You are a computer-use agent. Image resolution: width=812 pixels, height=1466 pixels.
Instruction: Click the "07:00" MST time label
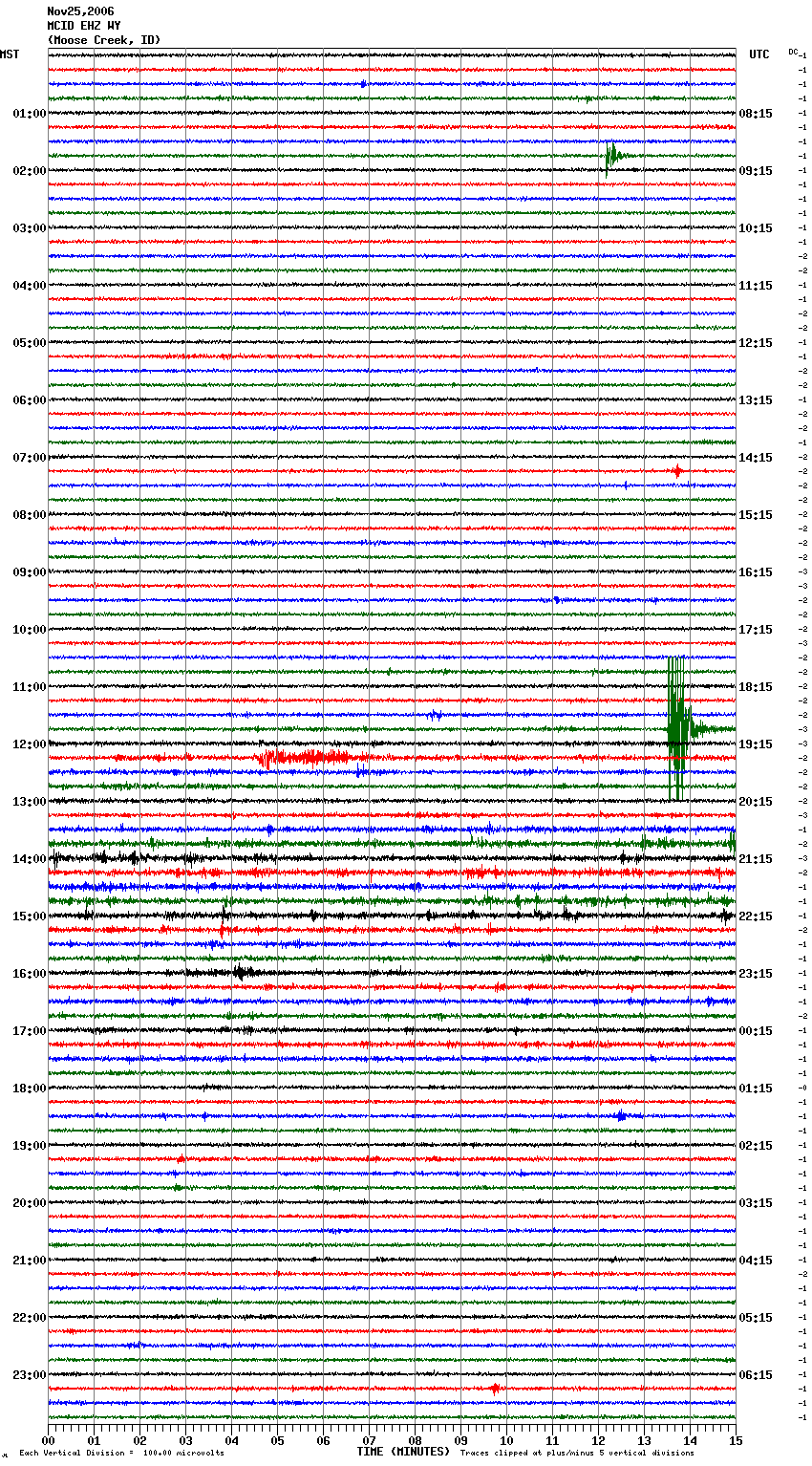(x=29, y=458)
